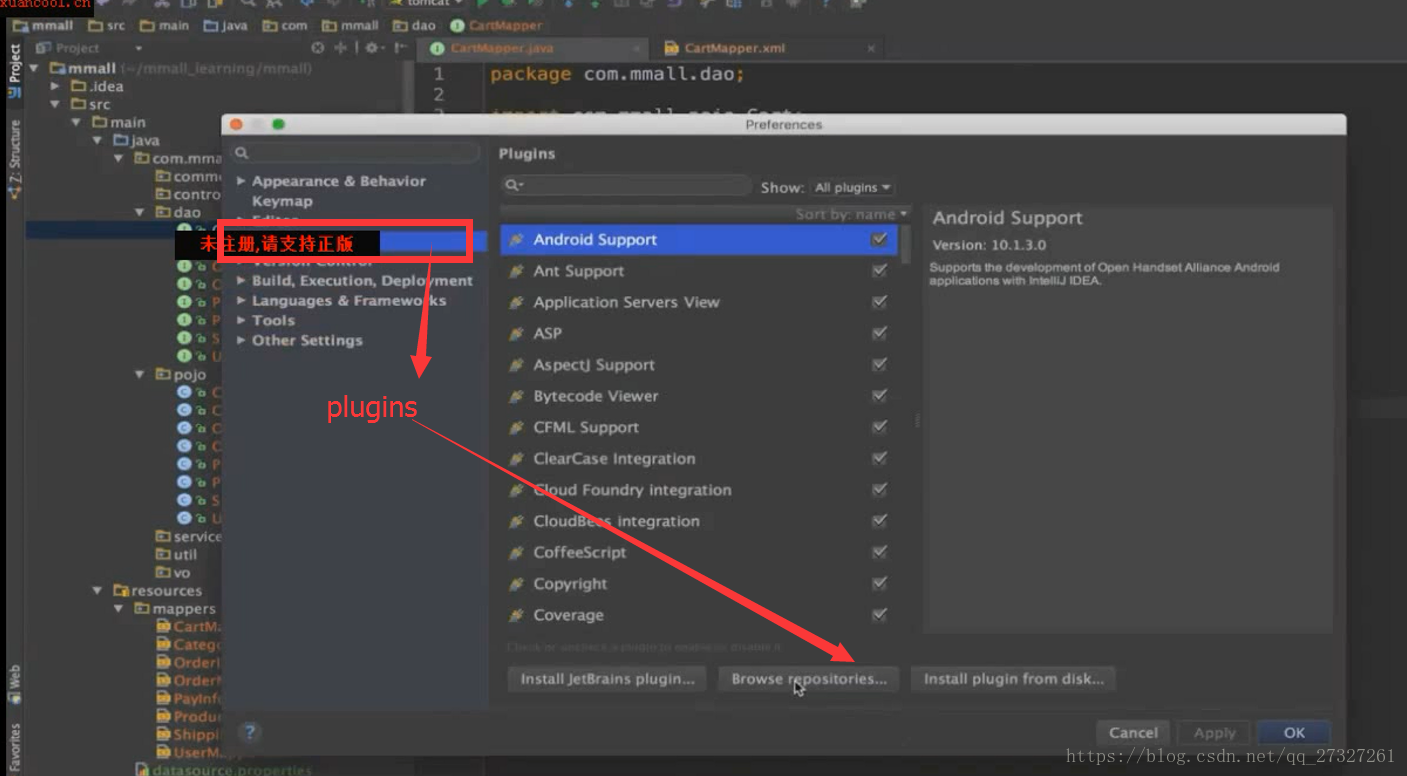Expand the .idea folder in project tree

(56, 86)
